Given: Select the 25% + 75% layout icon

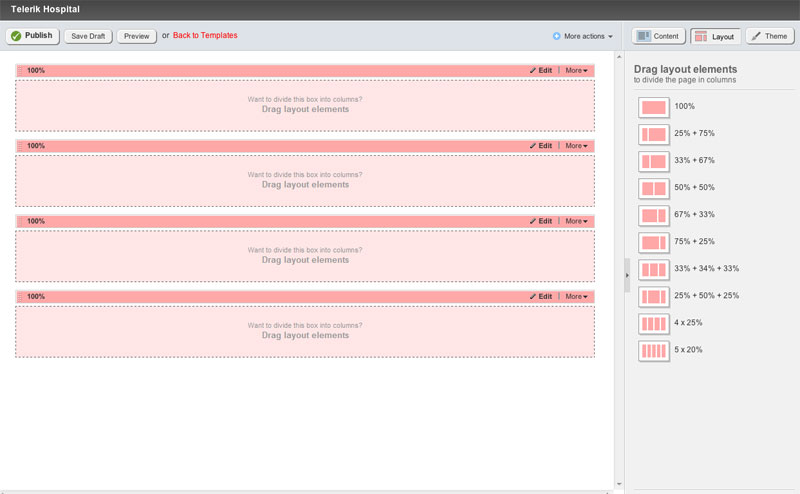Looking at the screenshot, I should (x=653, y=134).
